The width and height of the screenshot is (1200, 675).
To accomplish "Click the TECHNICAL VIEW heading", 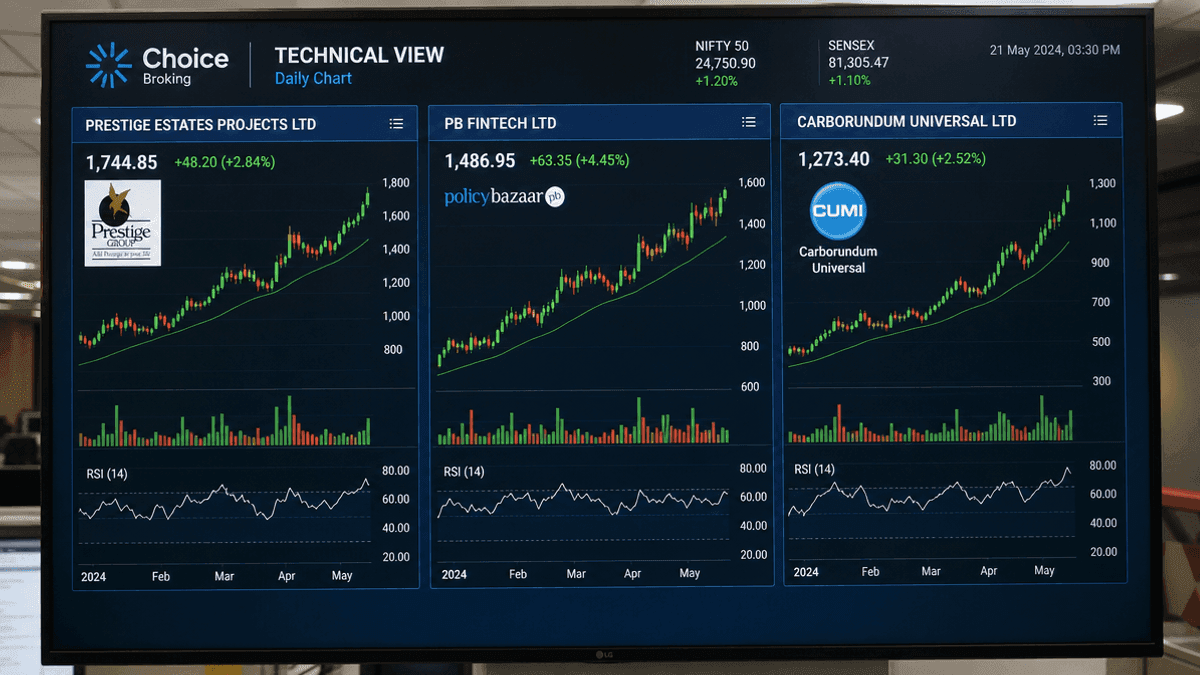I will (x=359, y=56).
